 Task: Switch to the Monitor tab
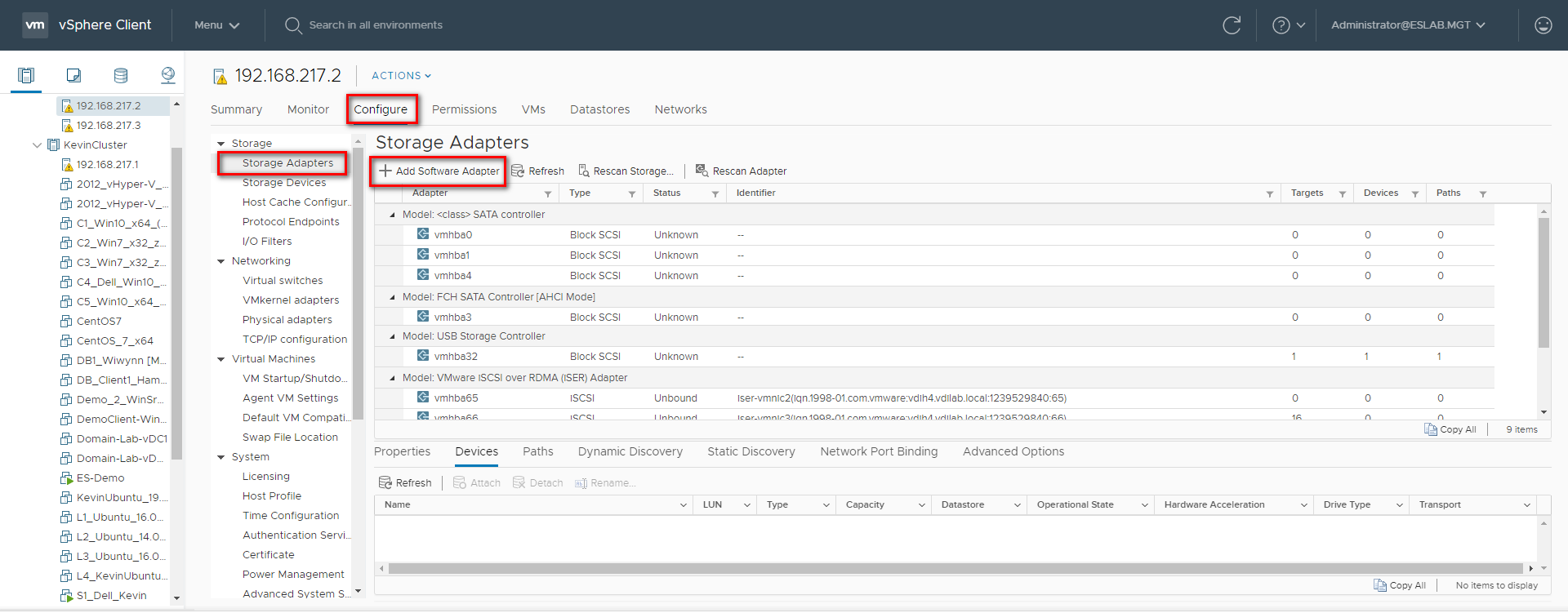[x=308, y=109]
